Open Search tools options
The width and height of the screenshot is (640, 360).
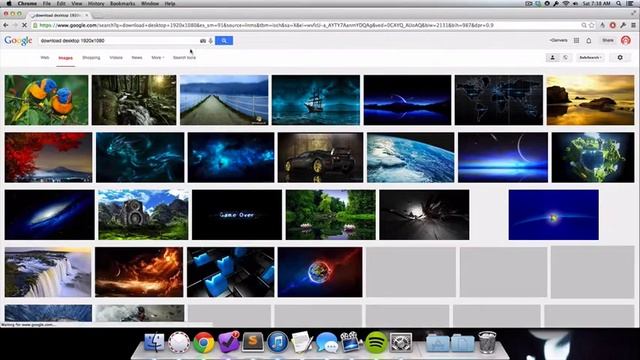point(184,58)
